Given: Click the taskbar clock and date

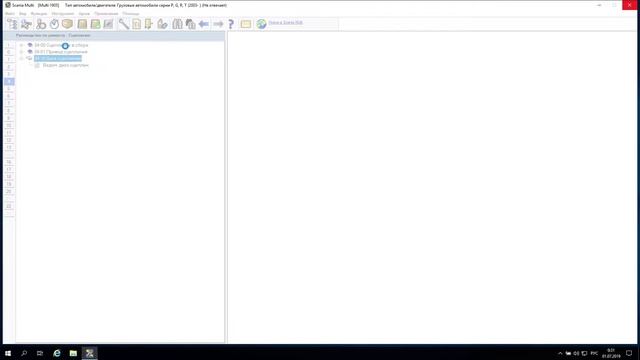Looking at the screenshot, I should pyautogui.click(x=611, y=353).
